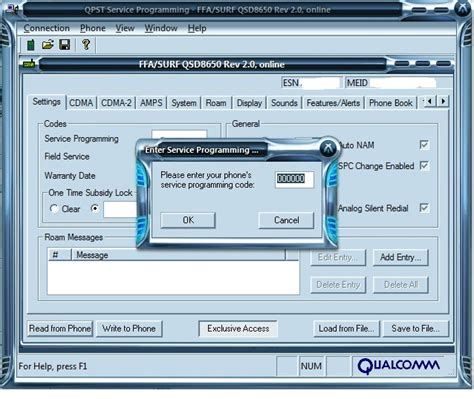Image resolution: width=474 pixels, height=399 pixels.
Task: Open file using the folder toolbar icon
Action: click(x=48, y=44)
